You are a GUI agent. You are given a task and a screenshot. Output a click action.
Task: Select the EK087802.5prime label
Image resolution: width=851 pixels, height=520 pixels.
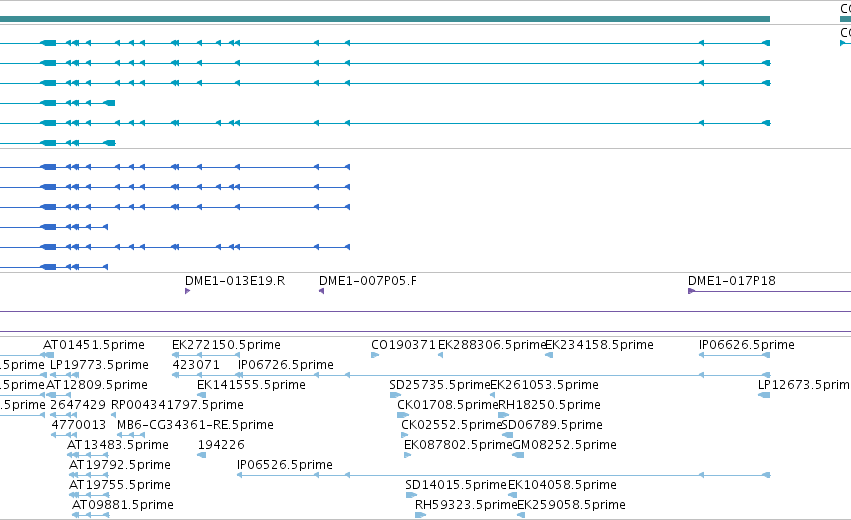(x=458, y=445)
